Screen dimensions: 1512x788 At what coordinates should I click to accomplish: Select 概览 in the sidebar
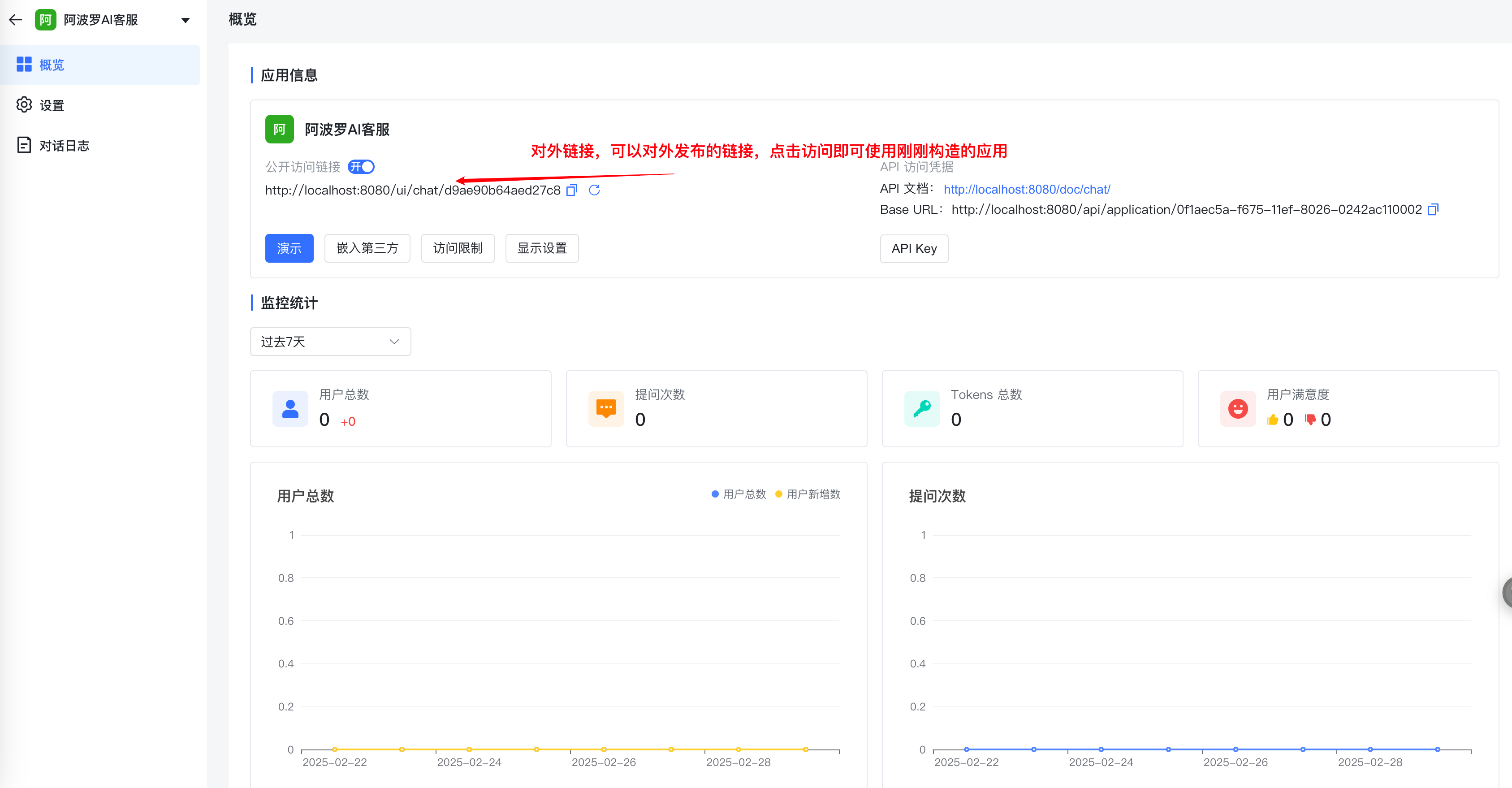(x=52, y=65)
